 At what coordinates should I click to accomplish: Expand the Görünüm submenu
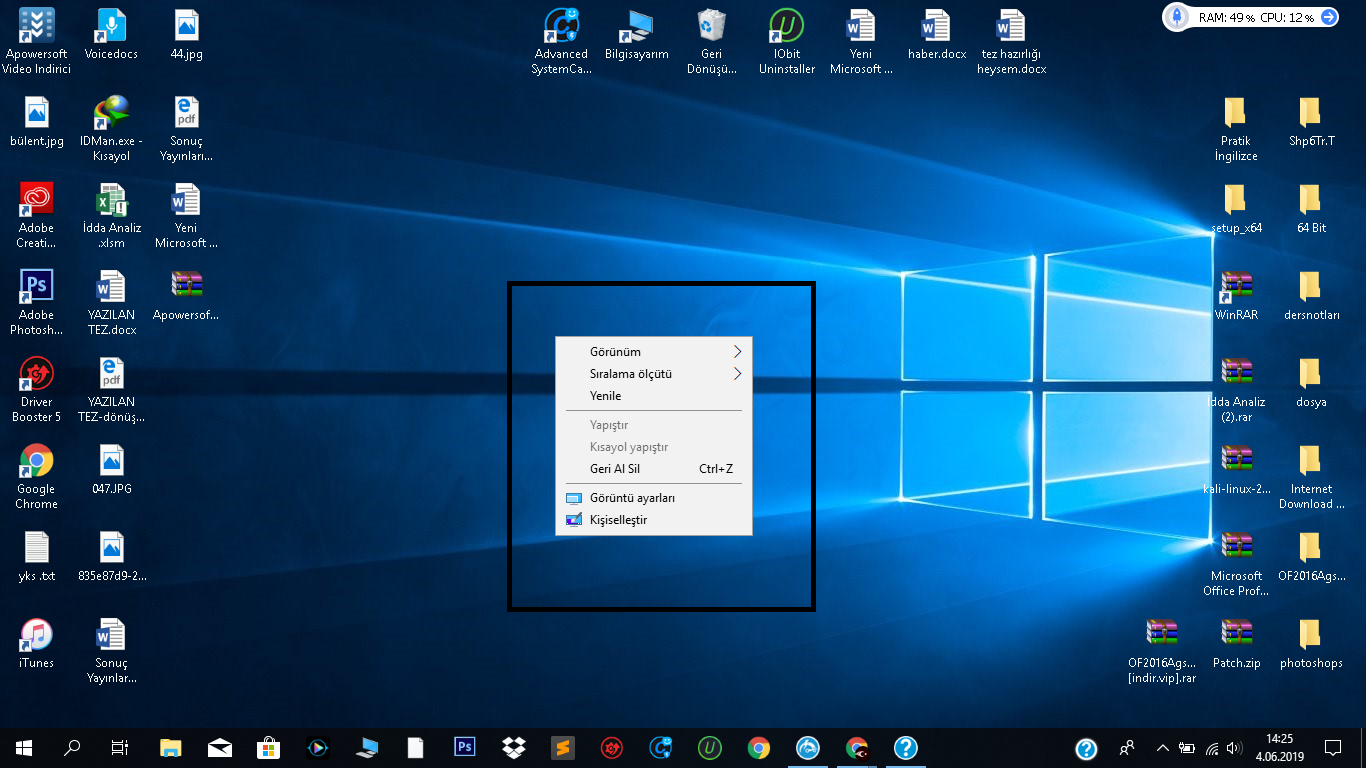pyautogui.click(x=654, y=352)
